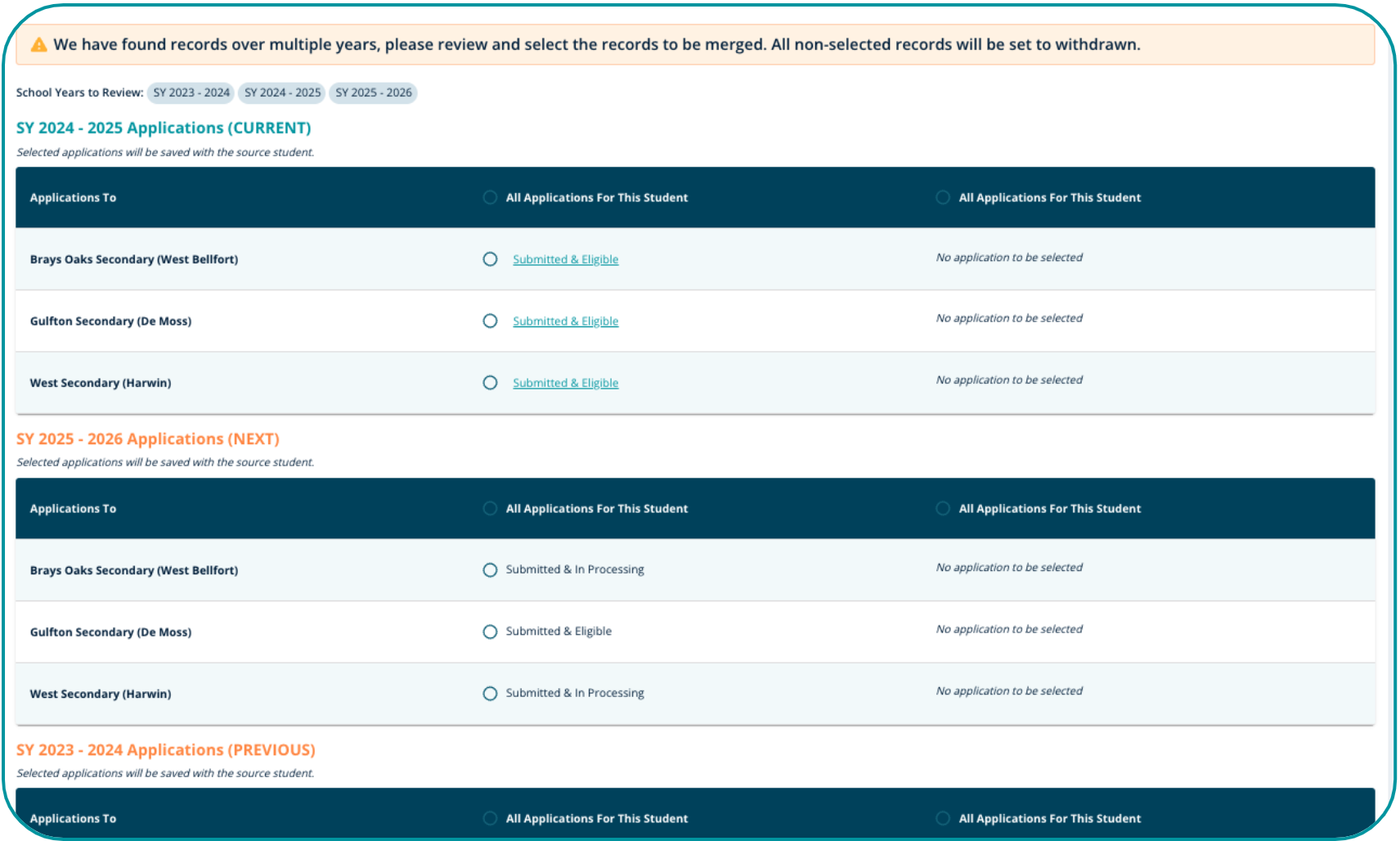Select left All Applications radio in 2025-2026 header
The image size is (1400, 841).
490,508
